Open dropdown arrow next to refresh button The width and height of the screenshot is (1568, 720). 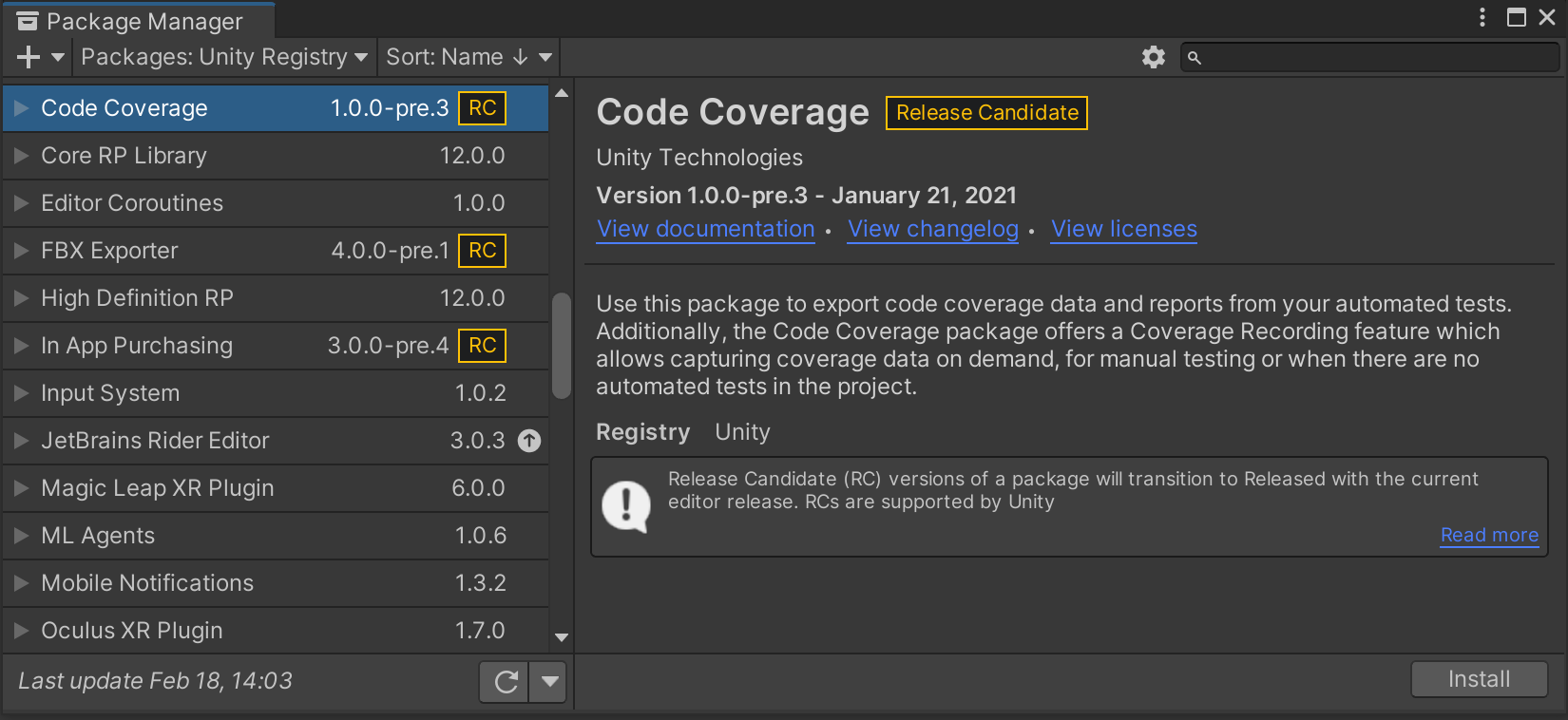coord(549,681)
